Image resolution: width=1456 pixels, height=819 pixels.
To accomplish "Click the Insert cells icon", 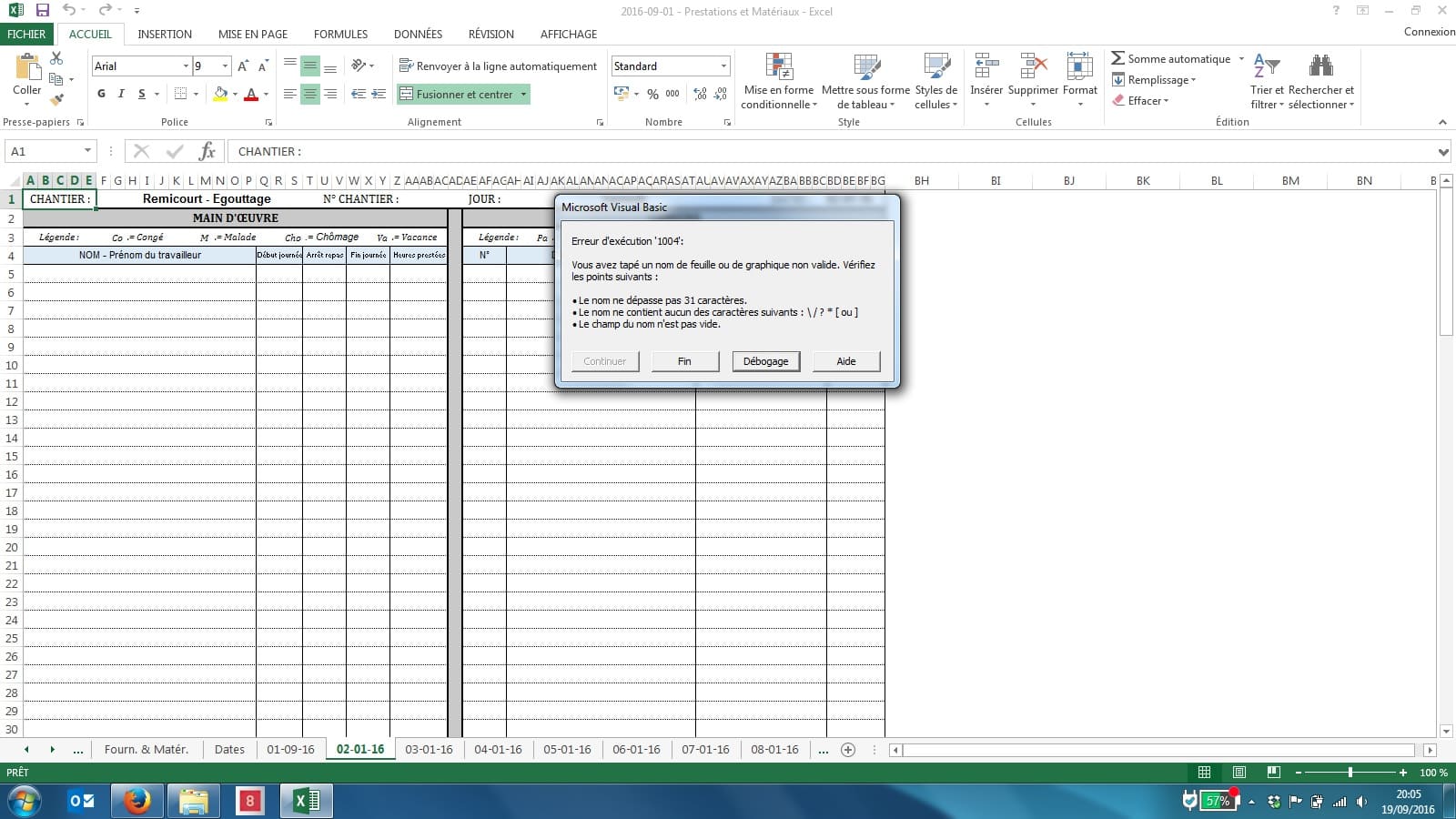I will (986, 68).
